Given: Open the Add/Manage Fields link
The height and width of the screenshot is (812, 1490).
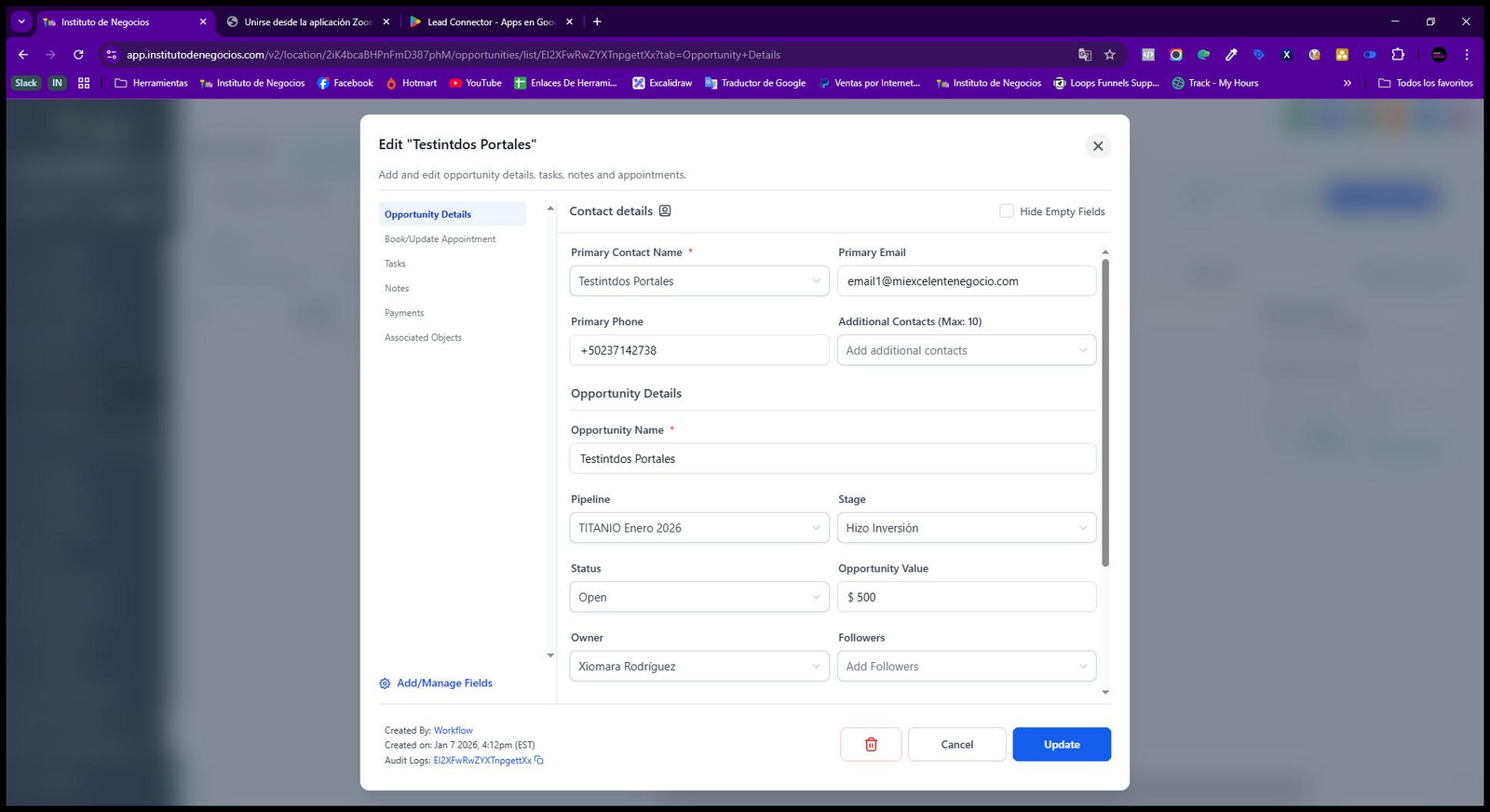Looking at the screenshot, I should [x=444, y=683].
